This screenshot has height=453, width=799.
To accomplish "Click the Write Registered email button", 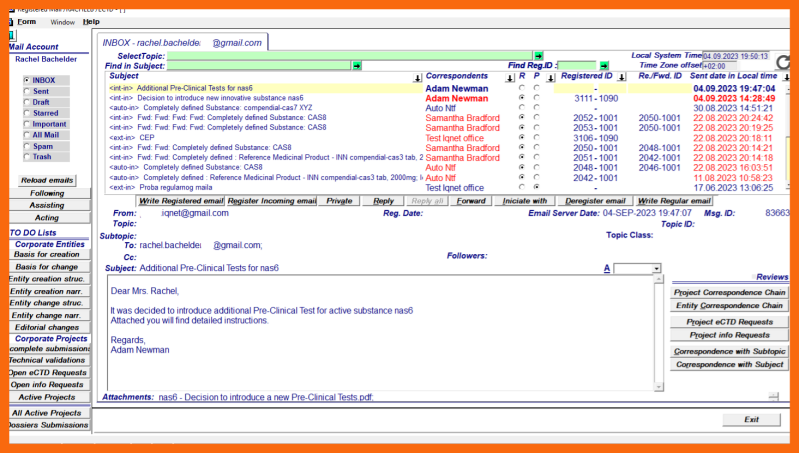I will pos(181,201).
